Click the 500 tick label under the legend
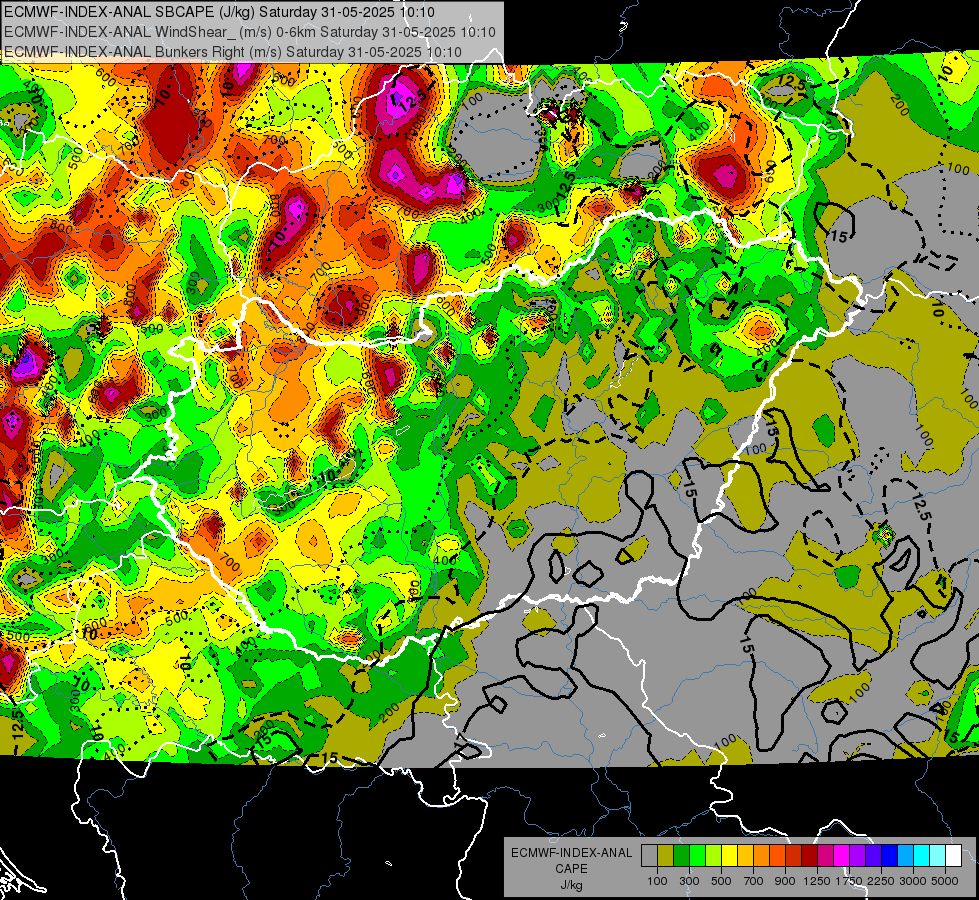The height and width of the screenshot is (900, 979). point(721,881)
